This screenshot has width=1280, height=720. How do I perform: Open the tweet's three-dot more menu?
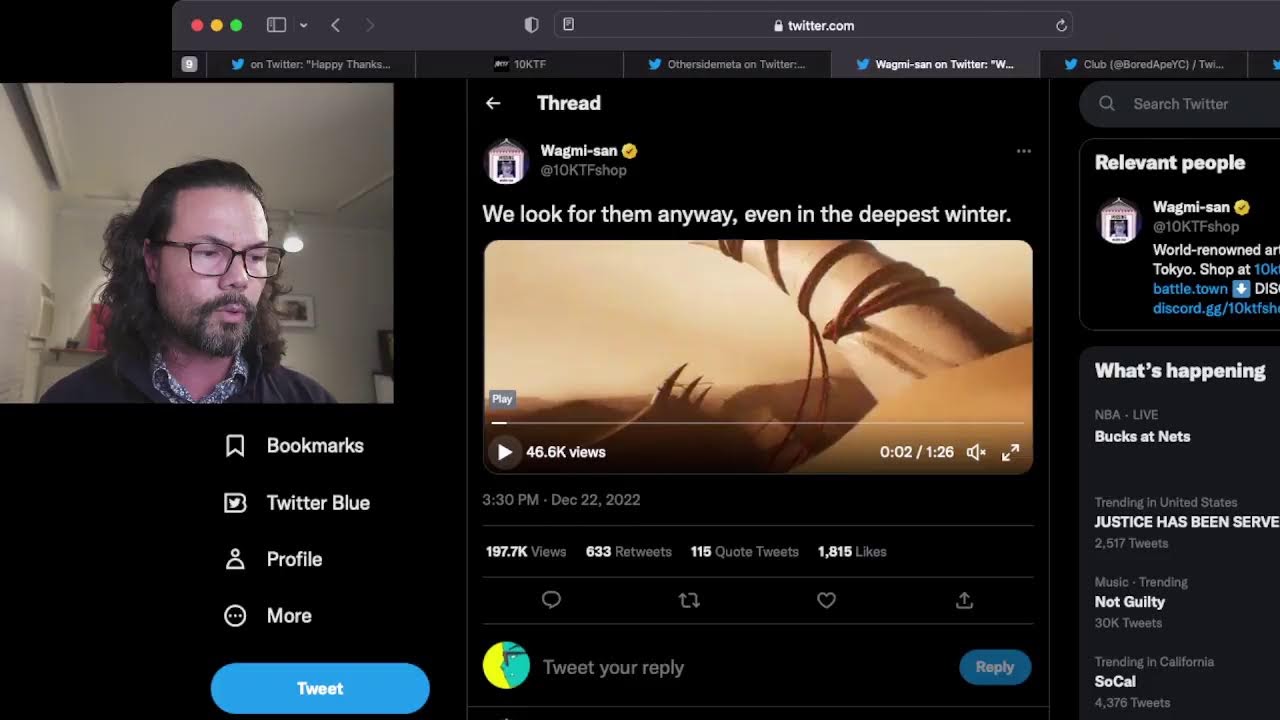(1023, 151)
